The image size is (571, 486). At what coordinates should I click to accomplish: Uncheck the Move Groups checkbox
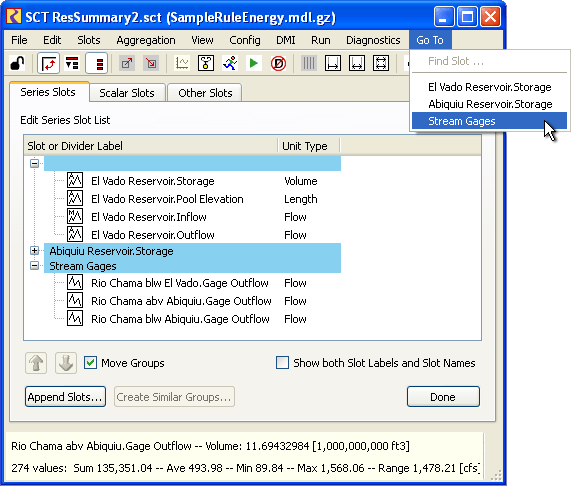pos(90,363)
